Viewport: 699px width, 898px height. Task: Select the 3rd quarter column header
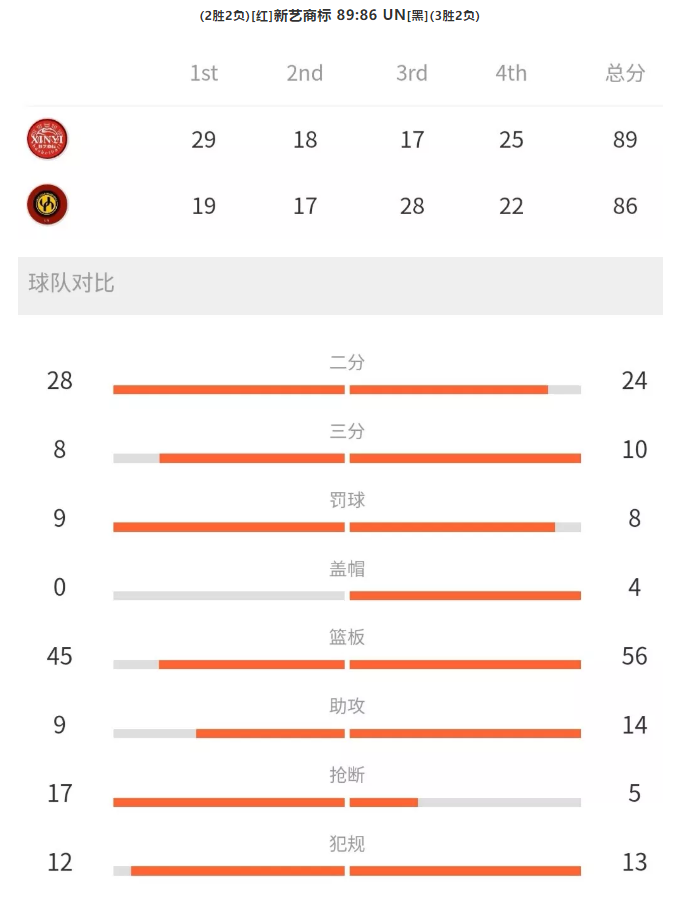click(x=412, y=73)
